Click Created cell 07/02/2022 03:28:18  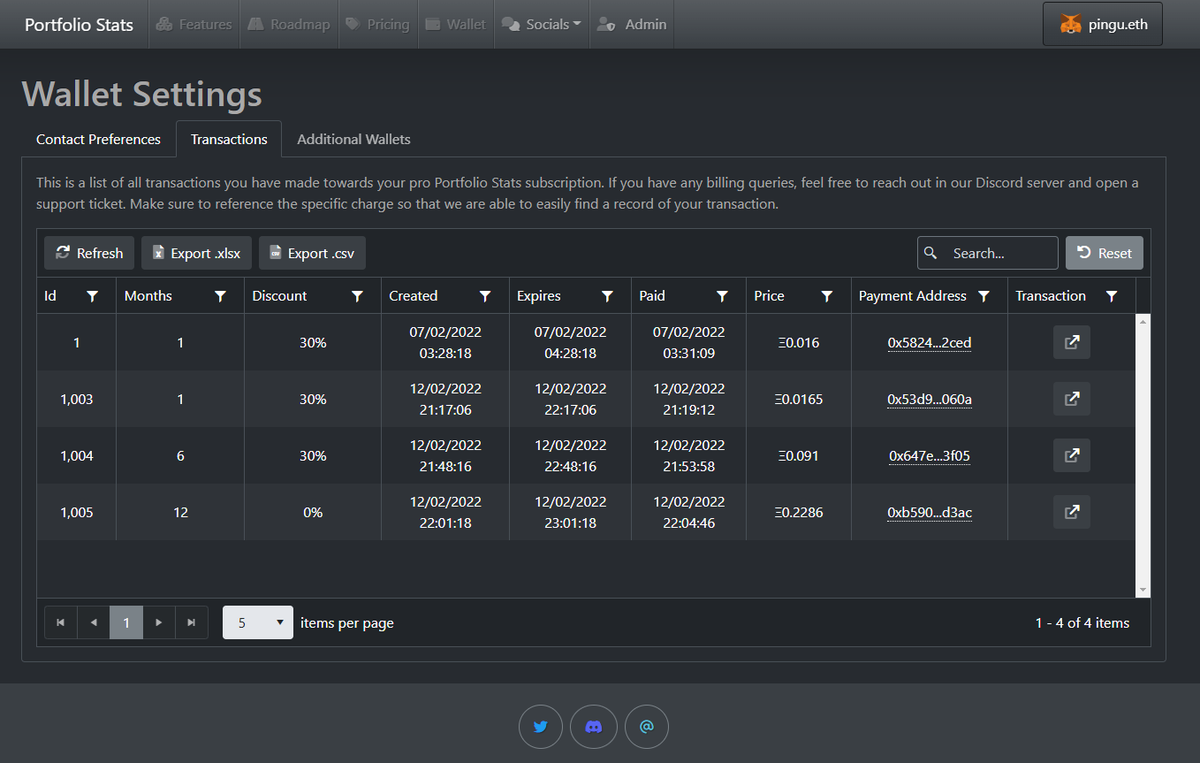[x=445, y=342]
